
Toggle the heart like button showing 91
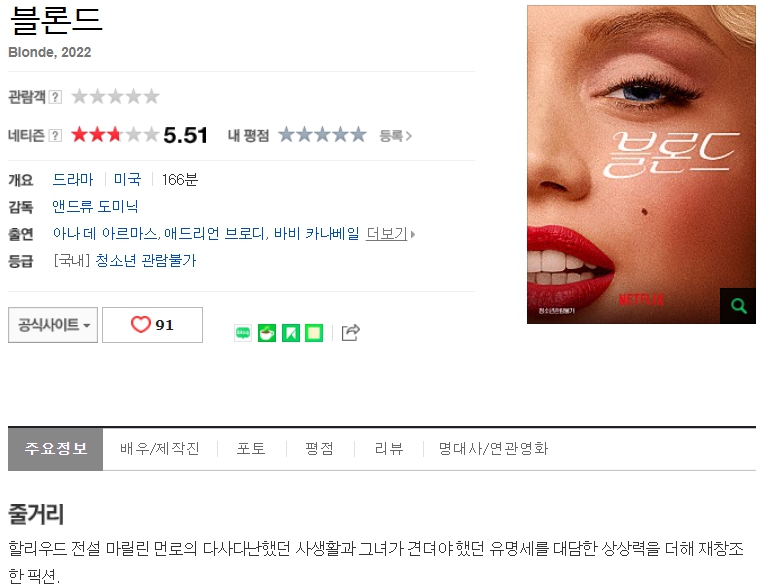152,325
